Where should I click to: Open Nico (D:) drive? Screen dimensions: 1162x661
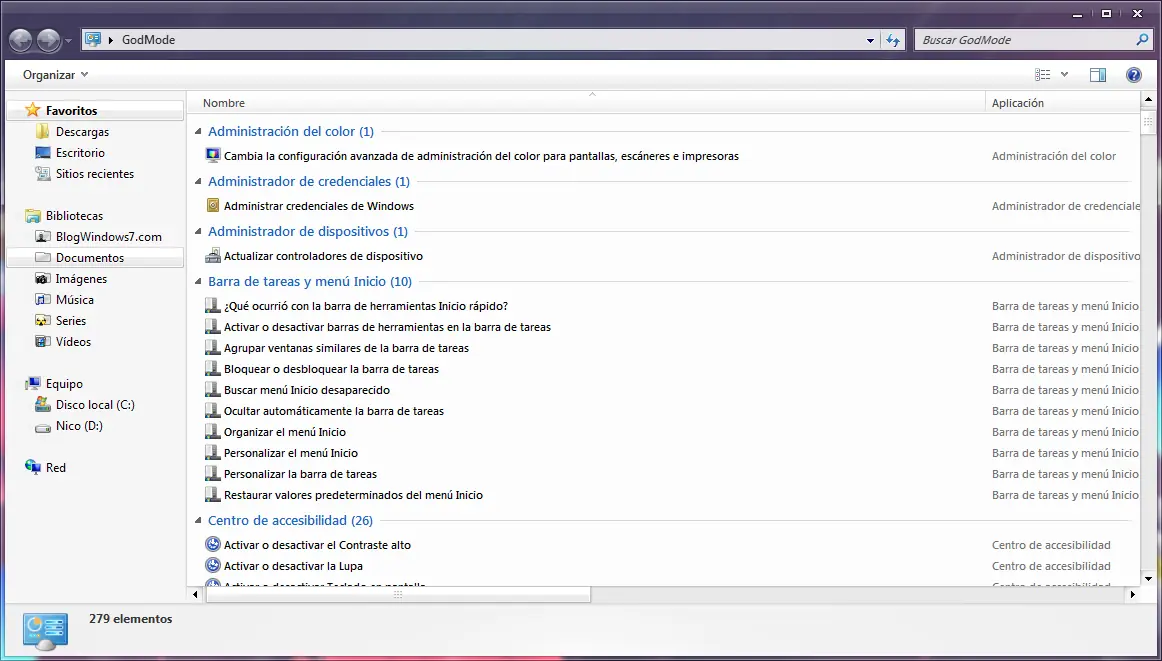click(79, 426)
